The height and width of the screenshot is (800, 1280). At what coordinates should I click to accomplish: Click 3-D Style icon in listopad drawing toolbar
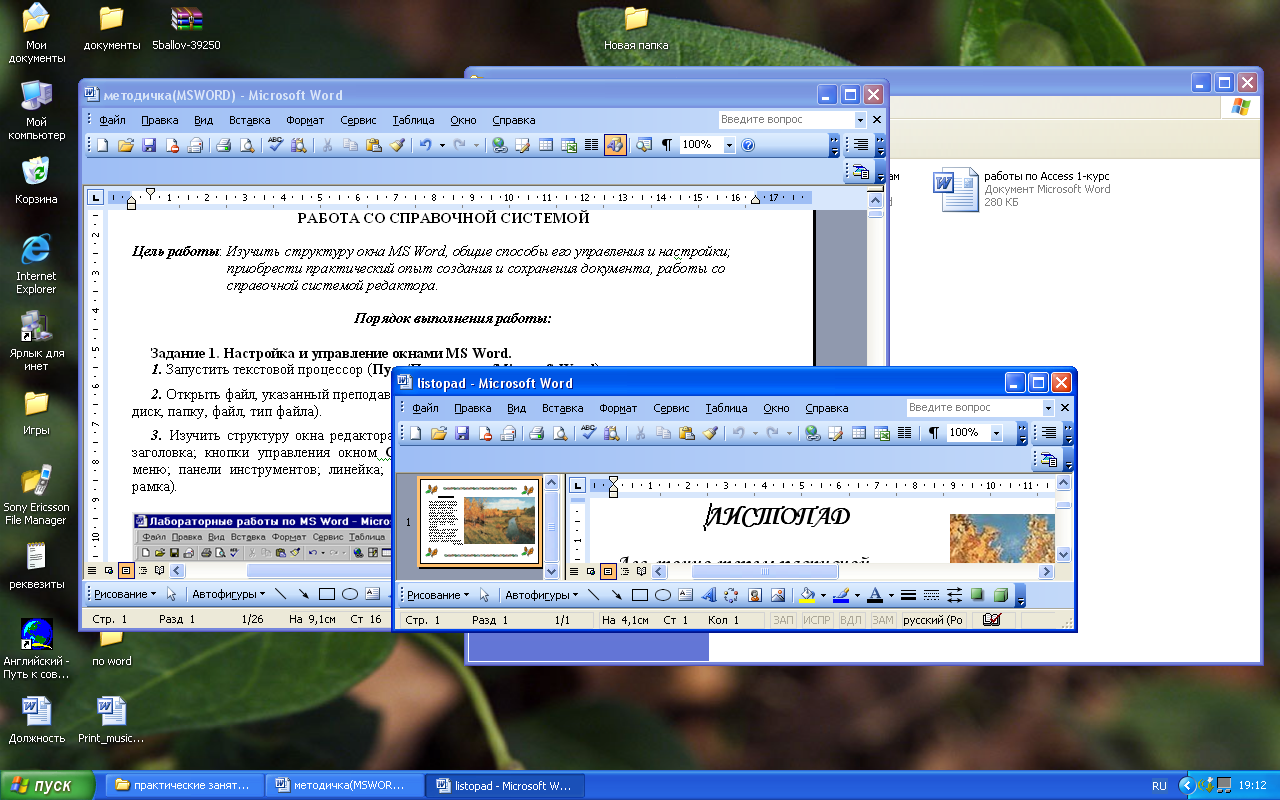1000,595
